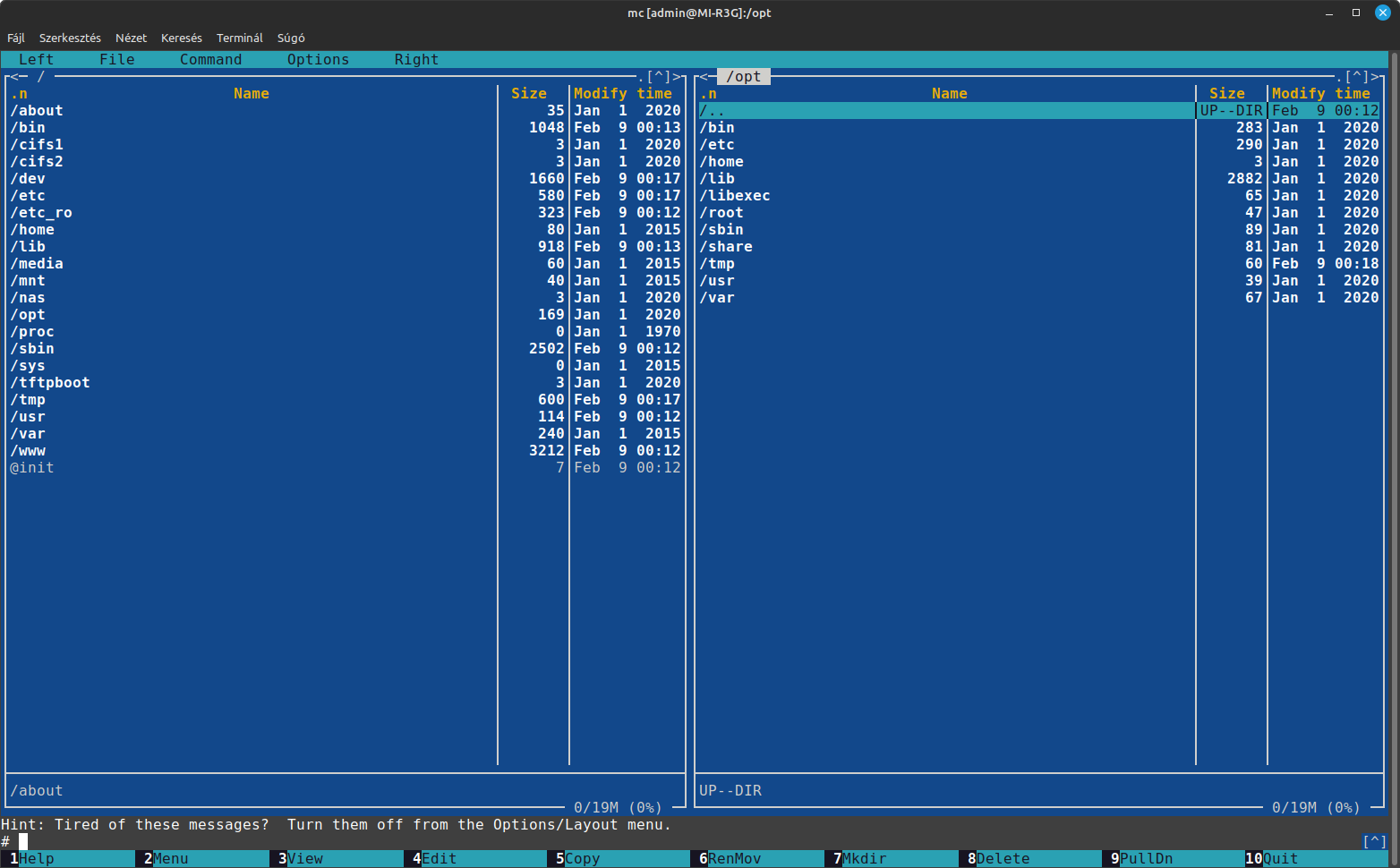The width and height of the screenshot is (1400, 868).
Task: Click the right panel /opt path title
Action: 744,77
